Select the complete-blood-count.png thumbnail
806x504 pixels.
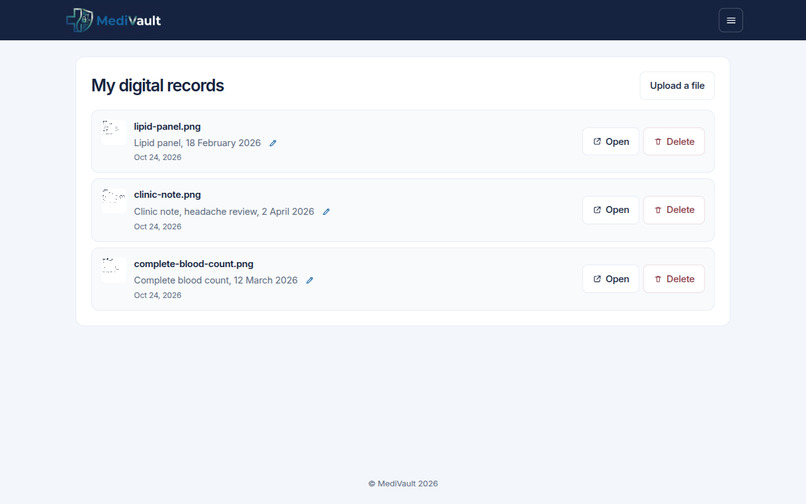pyautogui.click(x=114, y=269)
